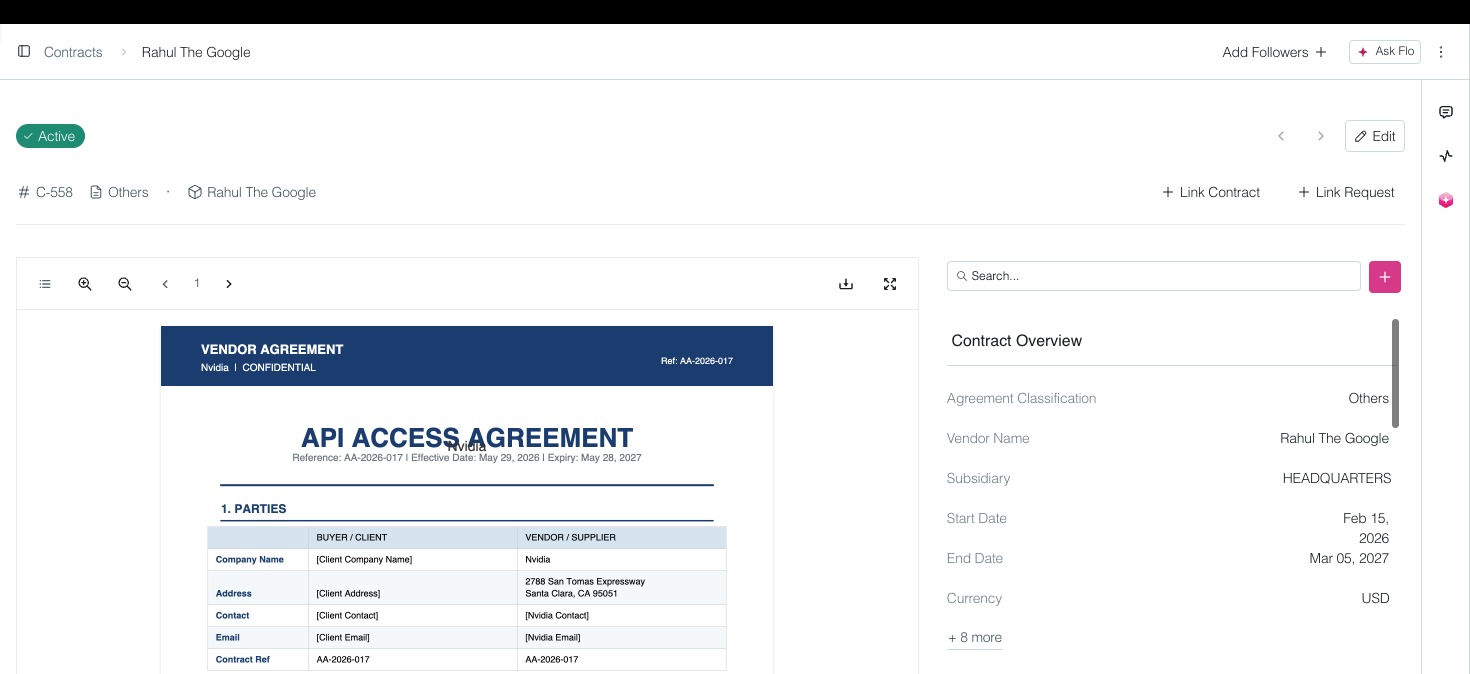Click Start Date value Feb 15, 2026
Image resolution: width=1470 pixels, height=674 pixels.
(1366, 528)
